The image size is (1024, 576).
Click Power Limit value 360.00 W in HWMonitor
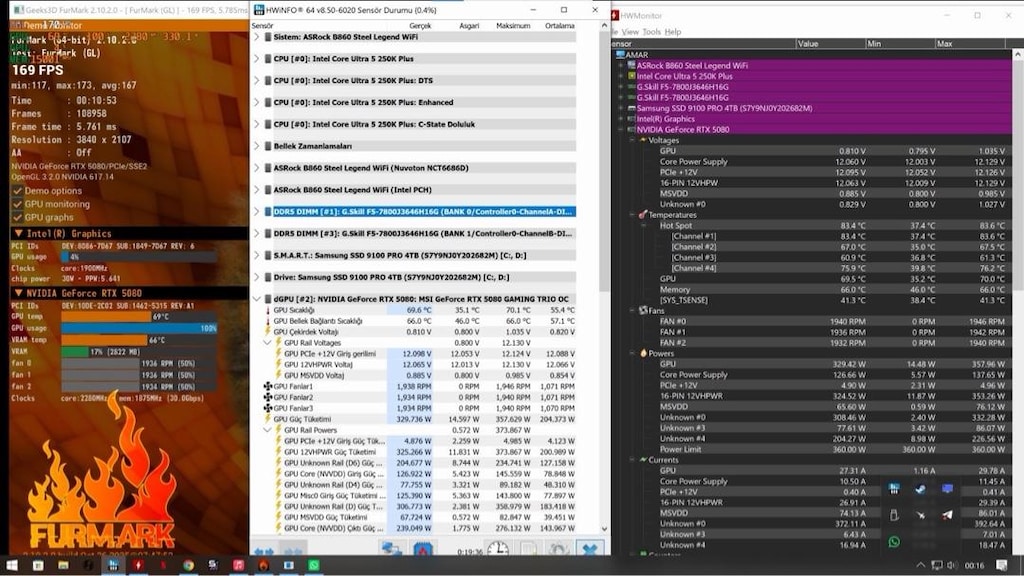pyautogui.click(x=849, y=449)
